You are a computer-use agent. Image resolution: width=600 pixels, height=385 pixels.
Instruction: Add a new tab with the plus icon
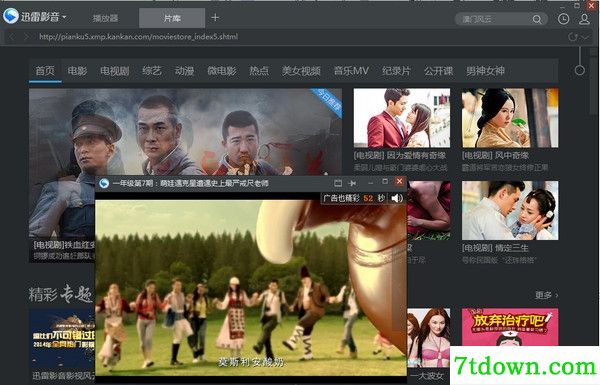tap(215, 17)
